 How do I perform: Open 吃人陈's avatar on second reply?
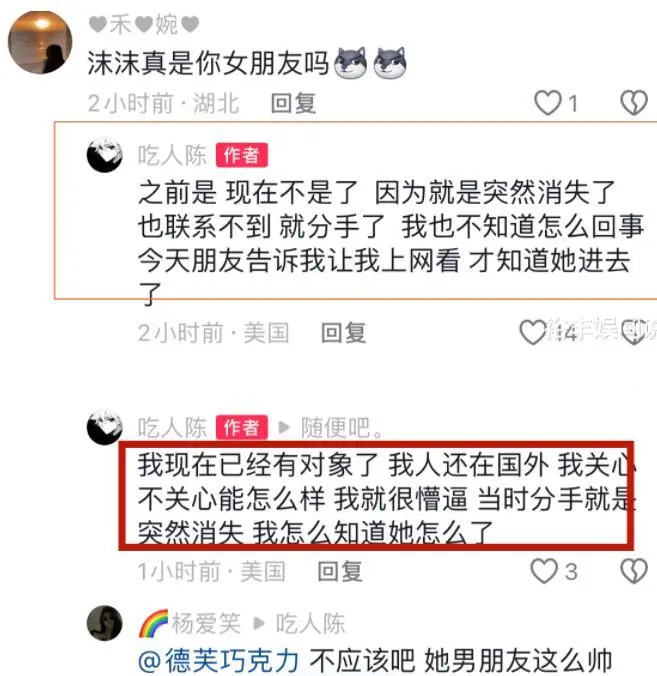click(105, 427)
